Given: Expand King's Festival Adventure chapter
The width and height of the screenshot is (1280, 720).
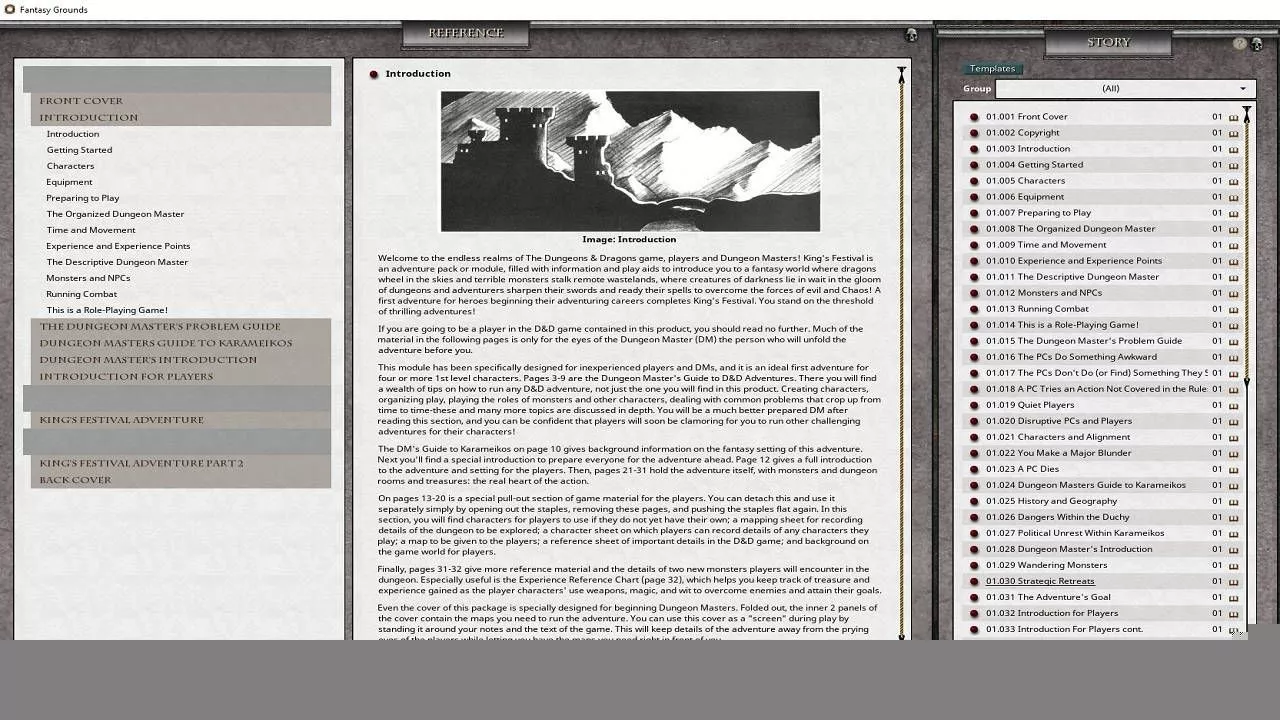Looking at the screenshot, I should (121, 420).
